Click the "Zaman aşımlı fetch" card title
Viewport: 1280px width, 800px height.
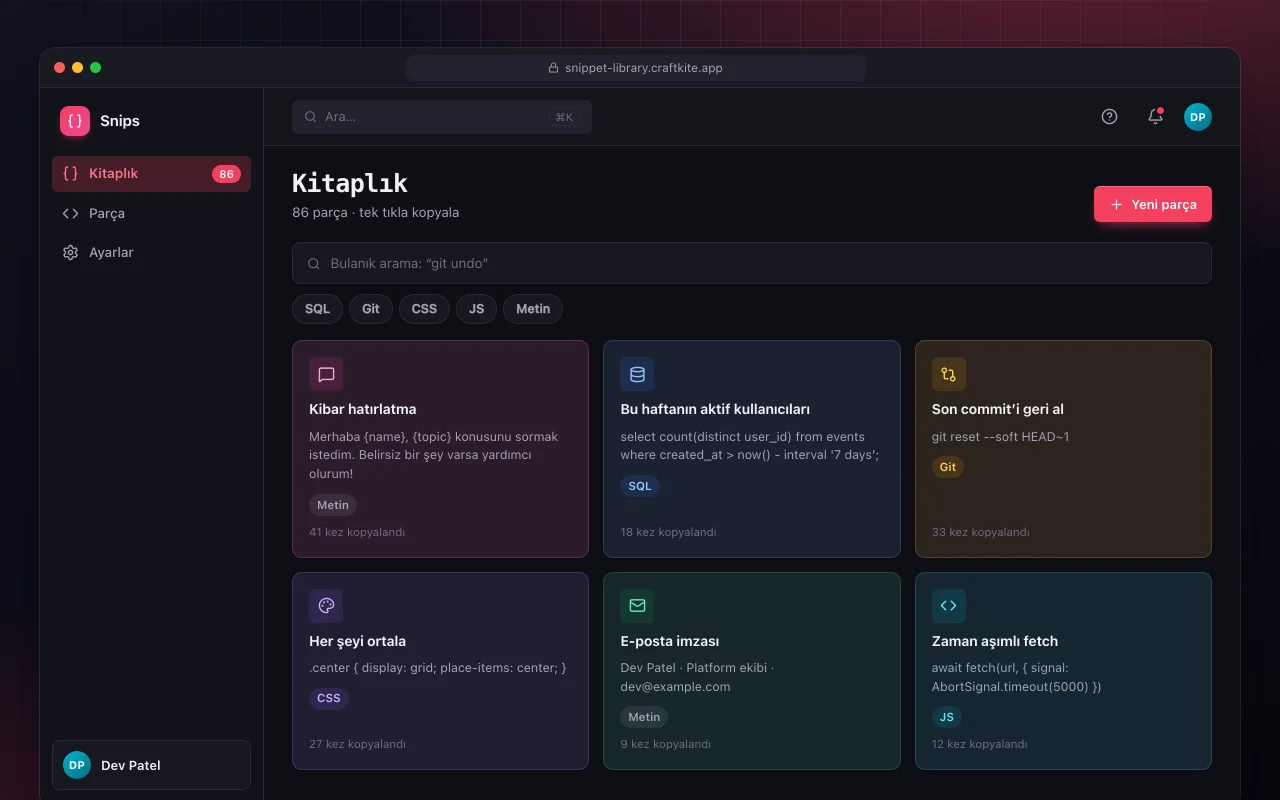point(995,641)
